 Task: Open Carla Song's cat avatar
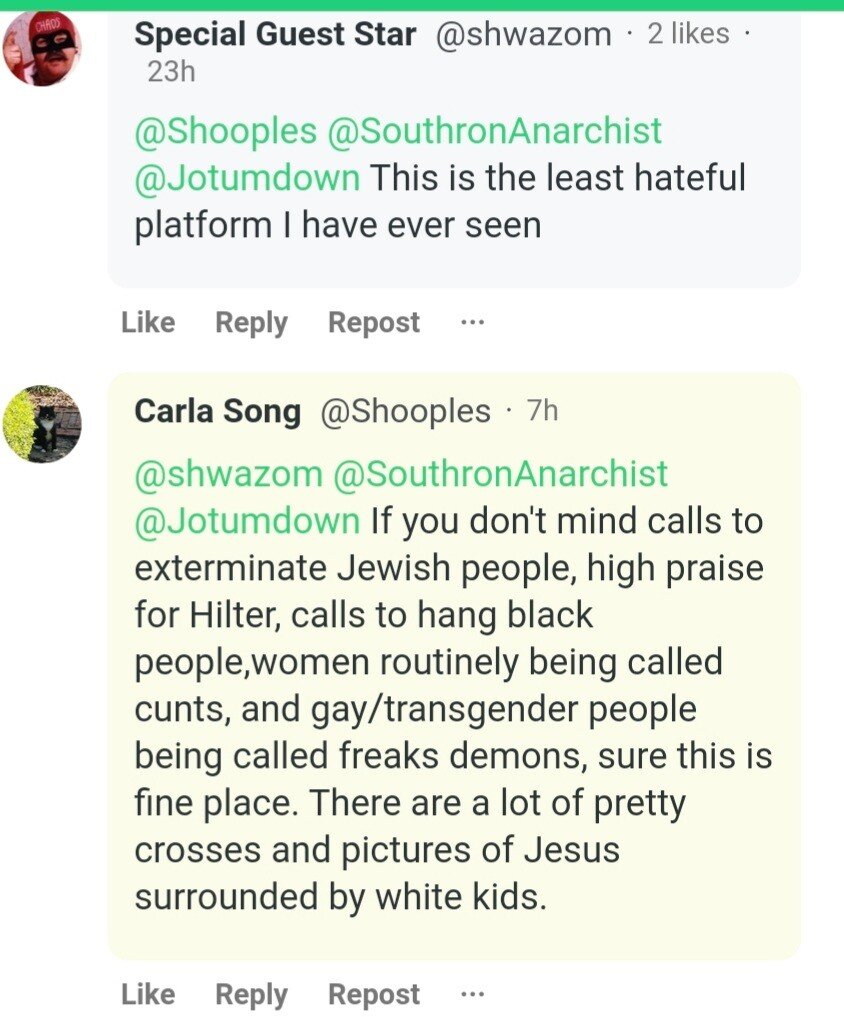42,423
